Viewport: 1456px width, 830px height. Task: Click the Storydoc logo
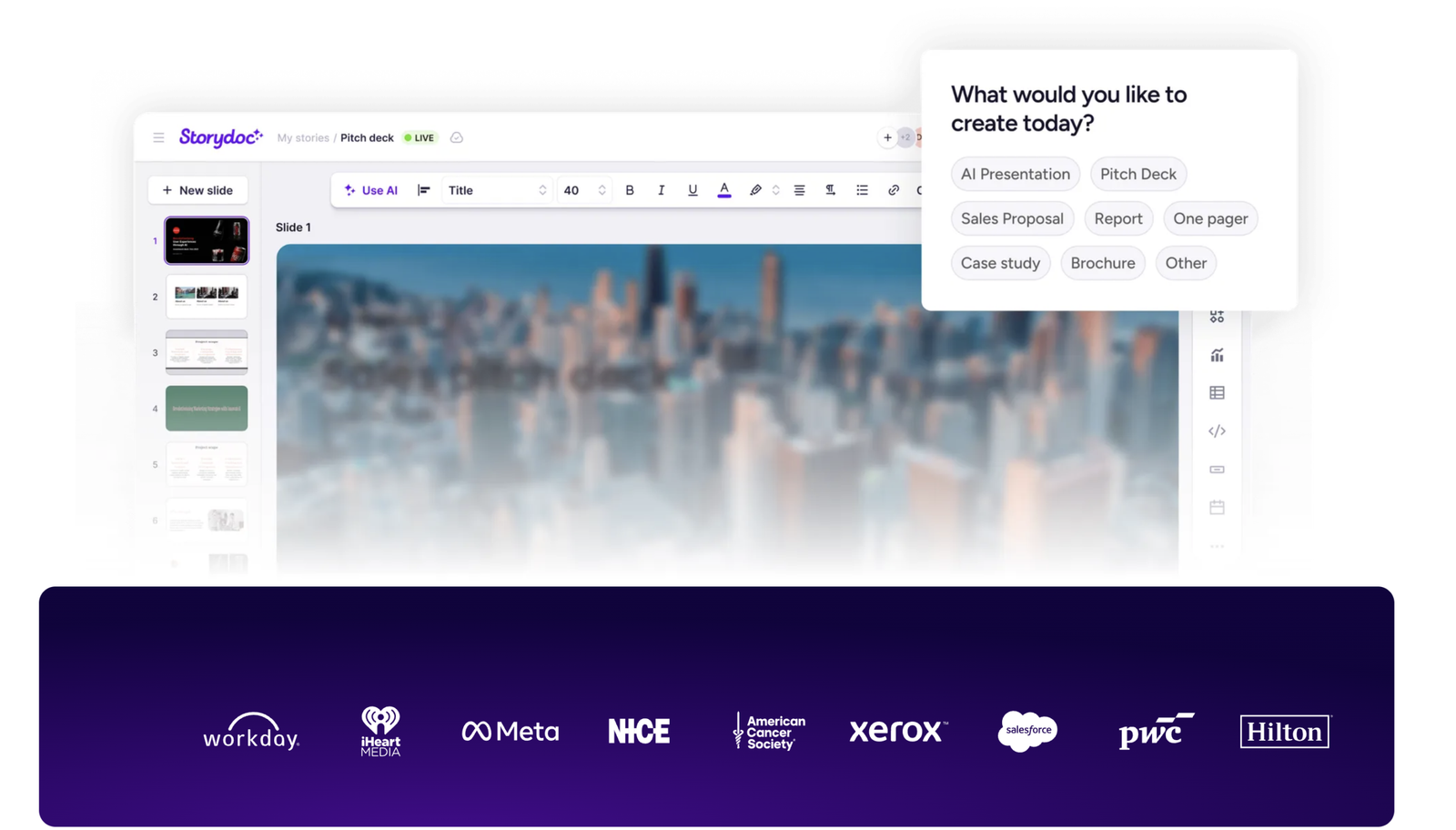tap(221, 137)
